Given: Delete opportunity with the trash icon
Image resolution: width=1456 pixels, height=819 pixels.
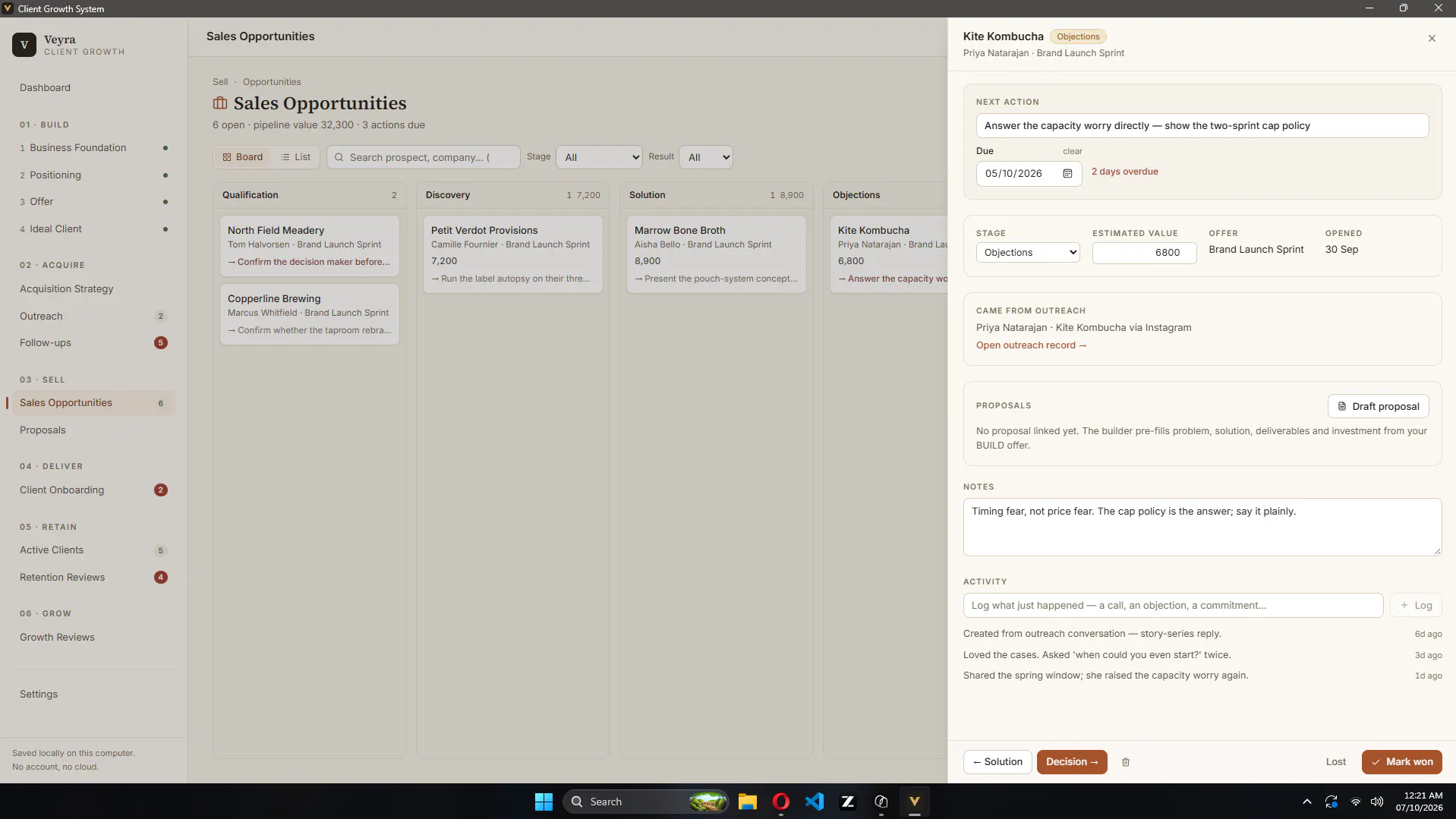Looking at the screenshot, I should [x=1126, y=762].
